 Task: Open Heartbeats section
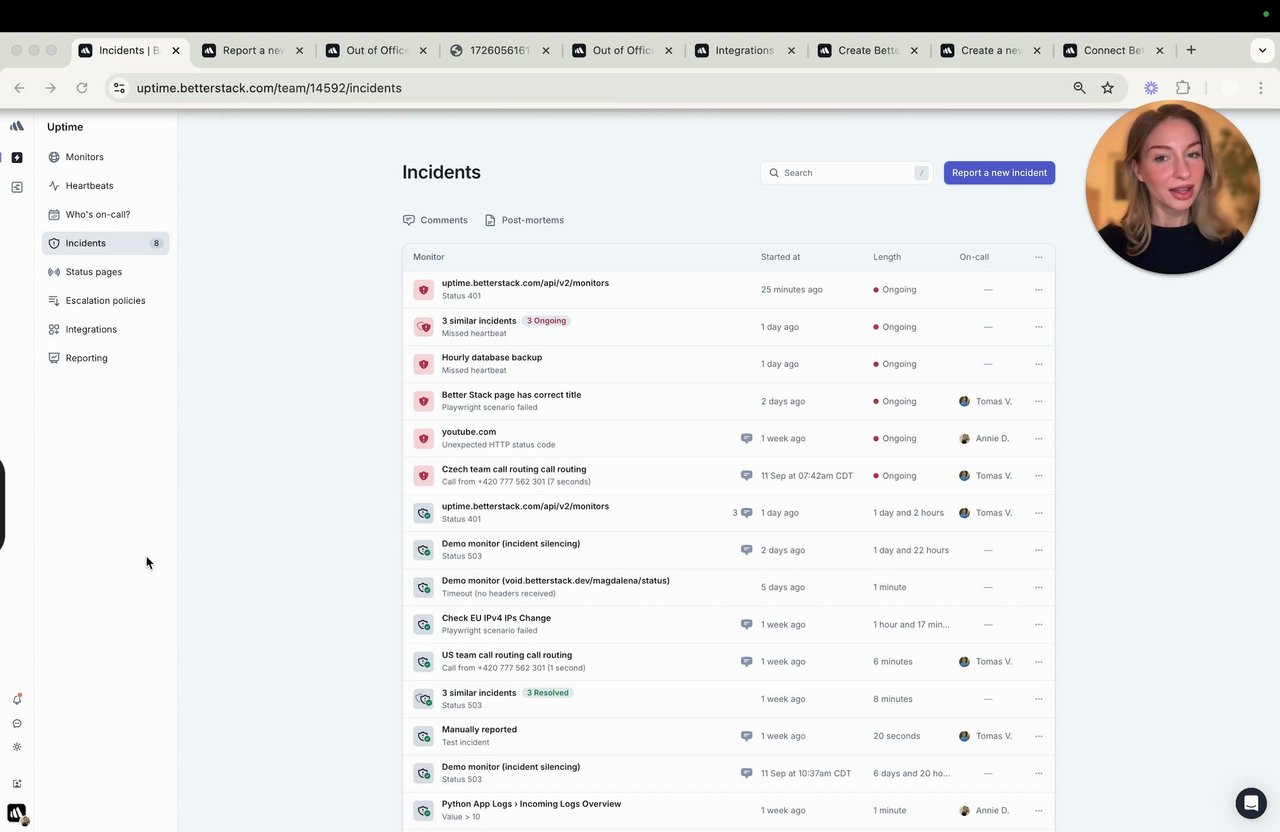89,186
